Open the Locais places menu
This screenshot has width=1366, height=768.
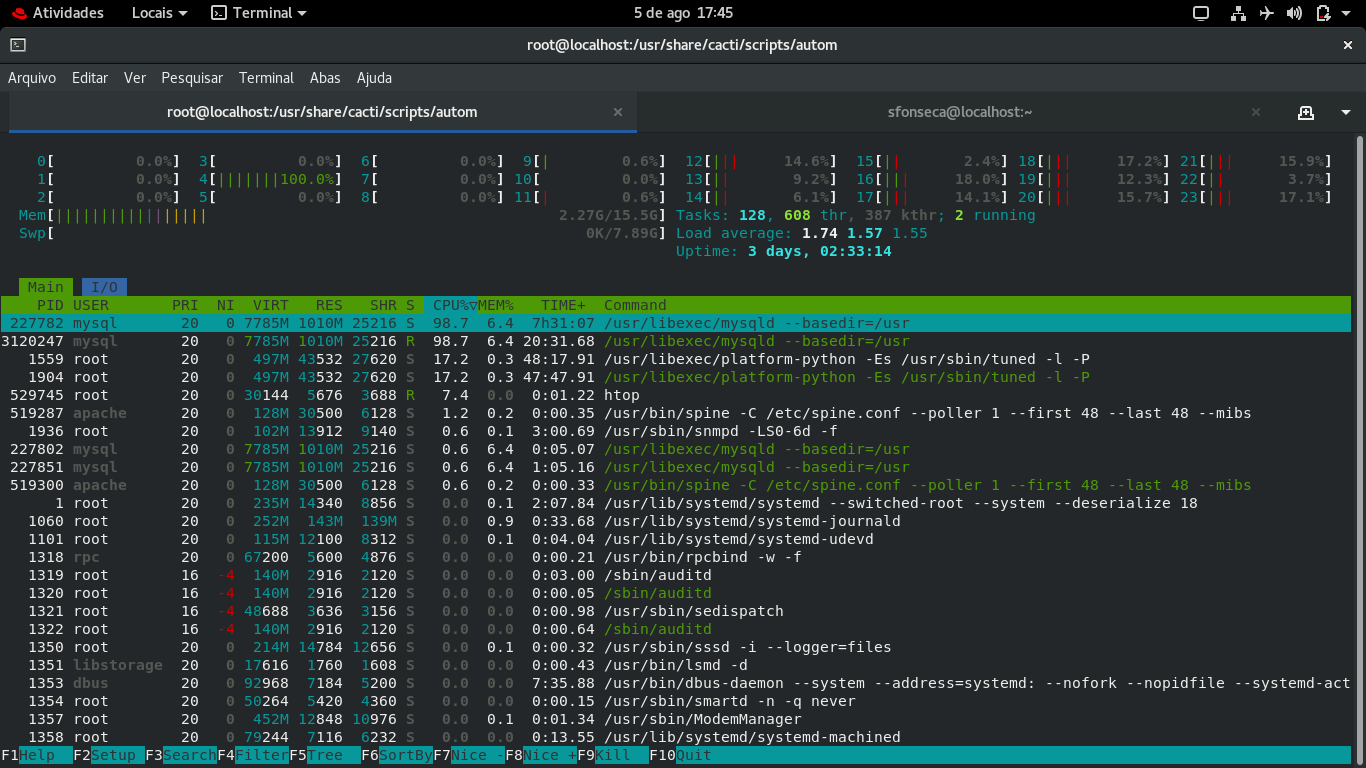tap(159, 13)
